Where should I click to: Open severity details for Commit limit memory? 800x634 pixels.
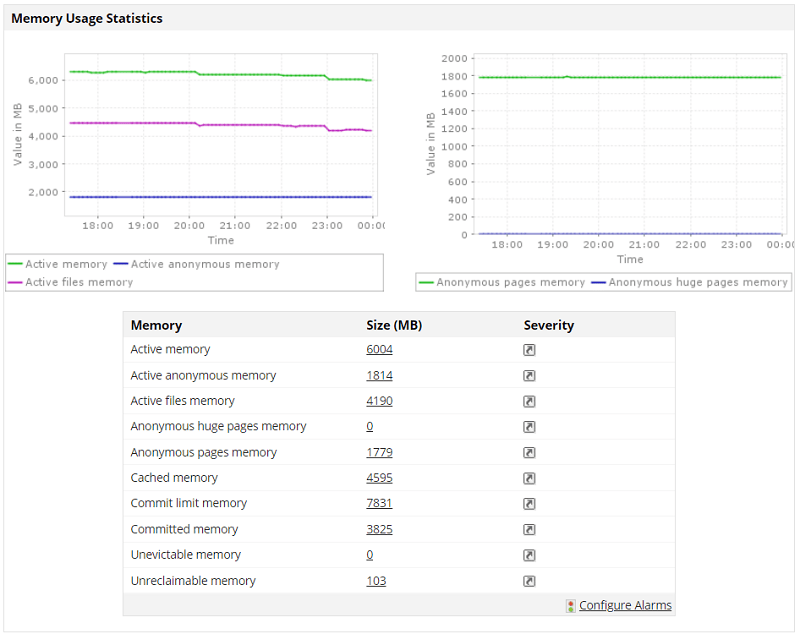(531, 503)
